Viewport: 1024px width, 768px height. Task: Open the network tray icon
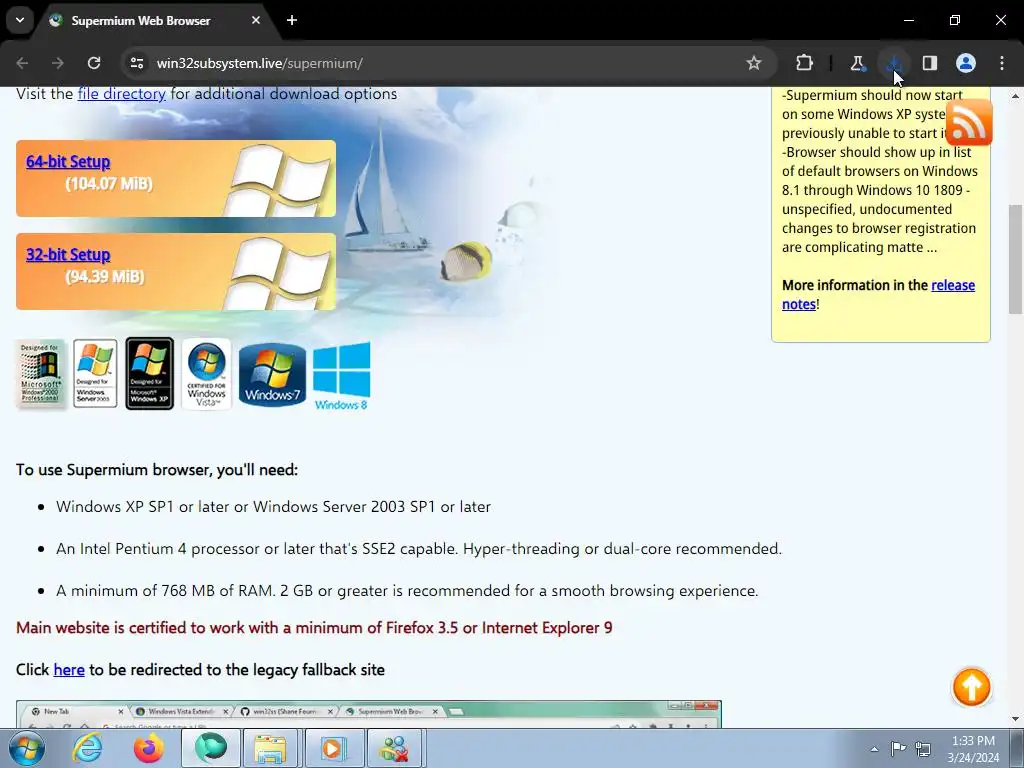click(923, 748)
